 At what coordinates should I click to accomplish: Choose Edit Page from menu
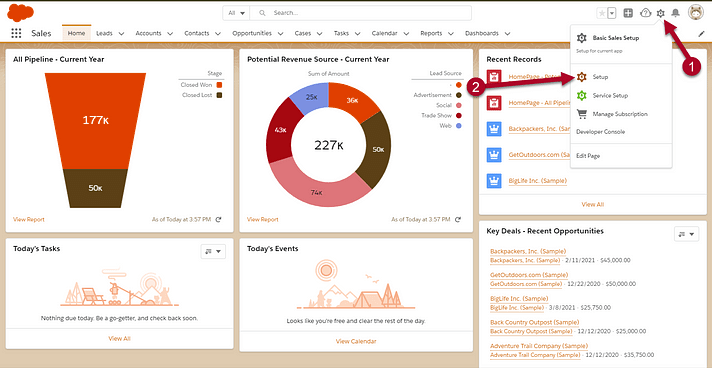[x=588, y=156]
